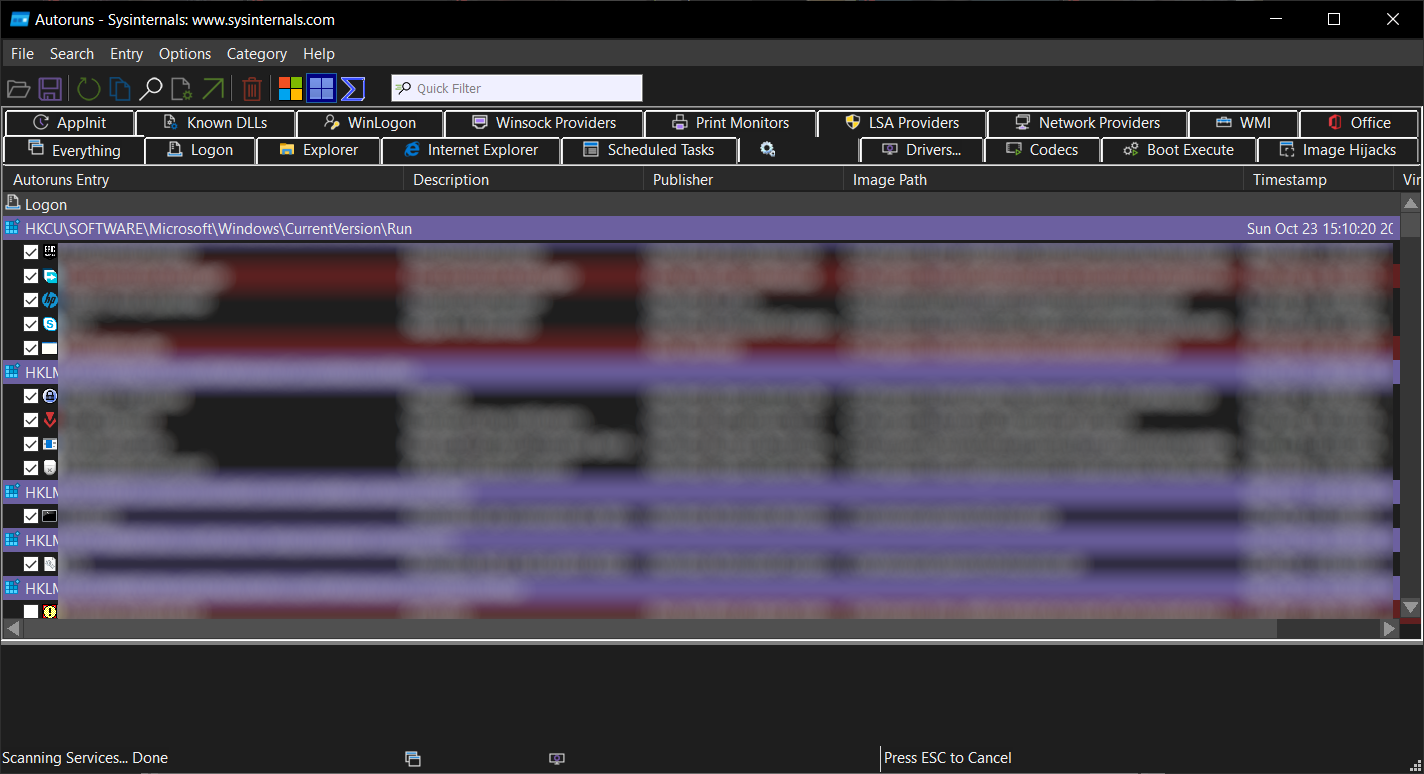This screenshot has width=1424, height=774.
Task: Switch to the Everything tab
Action: (74, 150)
